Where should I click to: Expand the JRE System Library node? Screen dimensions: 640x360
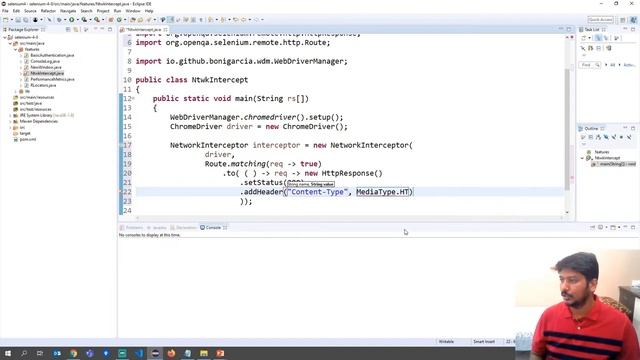[10, 116]
